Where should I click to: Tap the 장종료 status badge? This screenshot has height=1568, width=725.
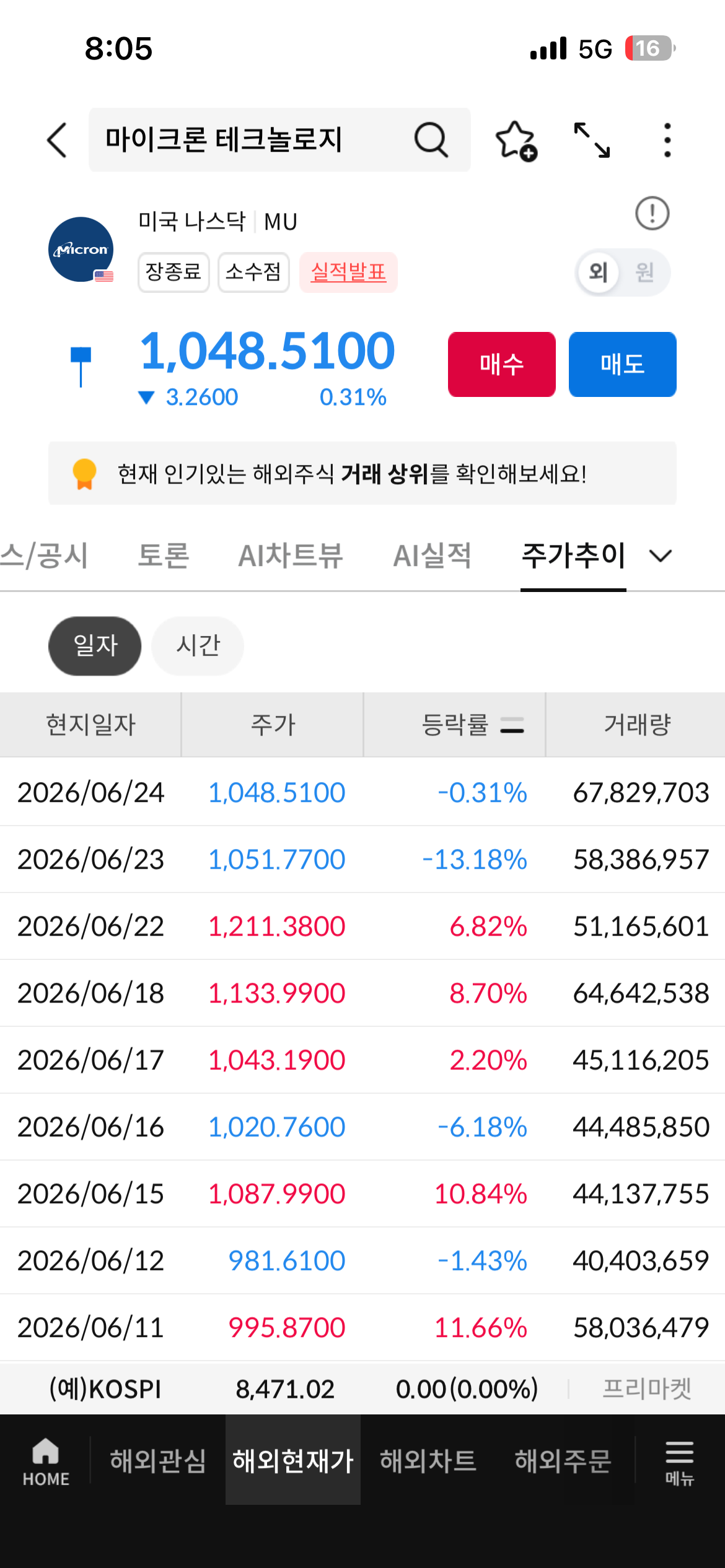pyautogui.click(x=174, y=272)
